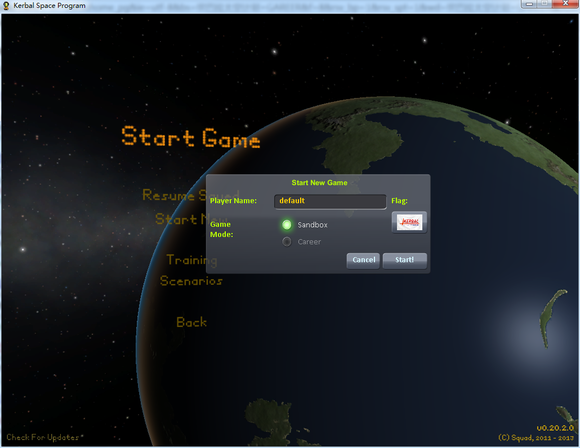Image resolution: width=580 pixels, height=448 pixels.
Task: Select the Sandbox game mode radio button
Action: coord(287,225)
